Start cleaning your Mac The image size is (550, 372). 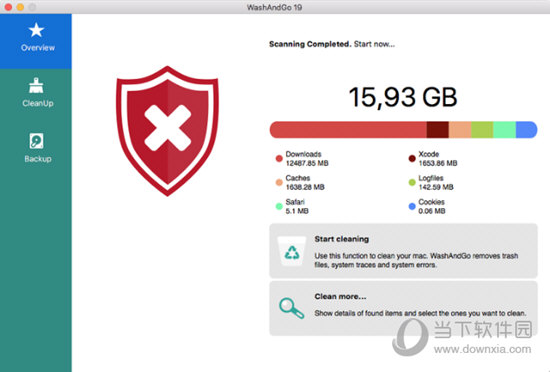point(403,251)
